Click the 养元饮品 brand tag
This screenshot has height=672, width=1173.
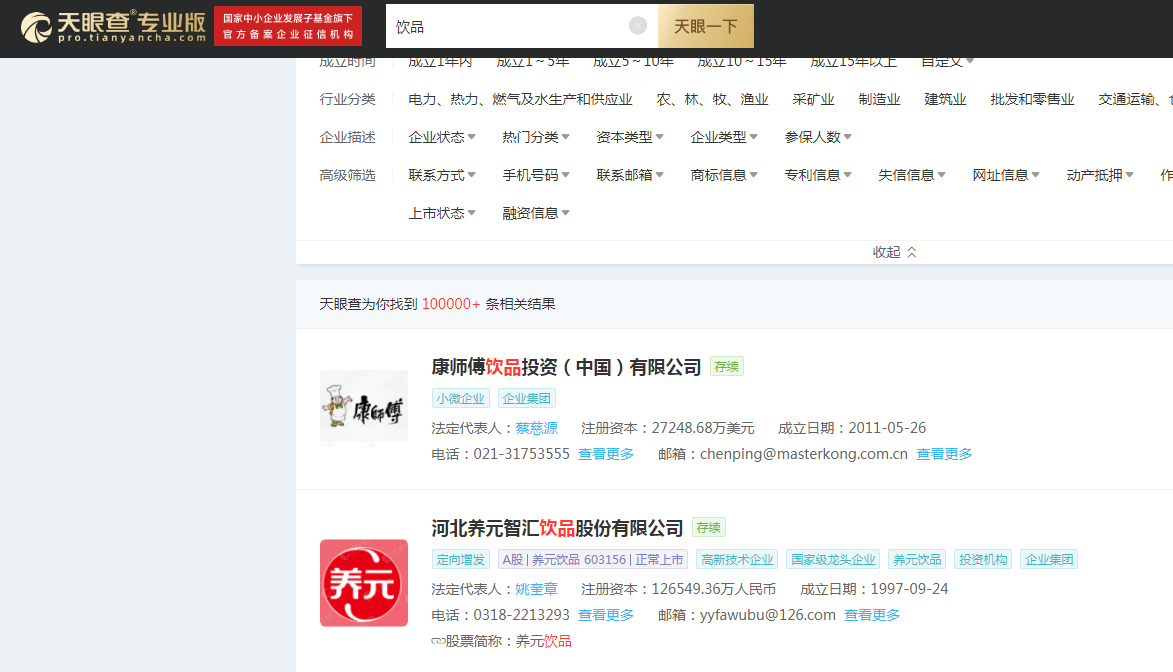tap(917, 559)
